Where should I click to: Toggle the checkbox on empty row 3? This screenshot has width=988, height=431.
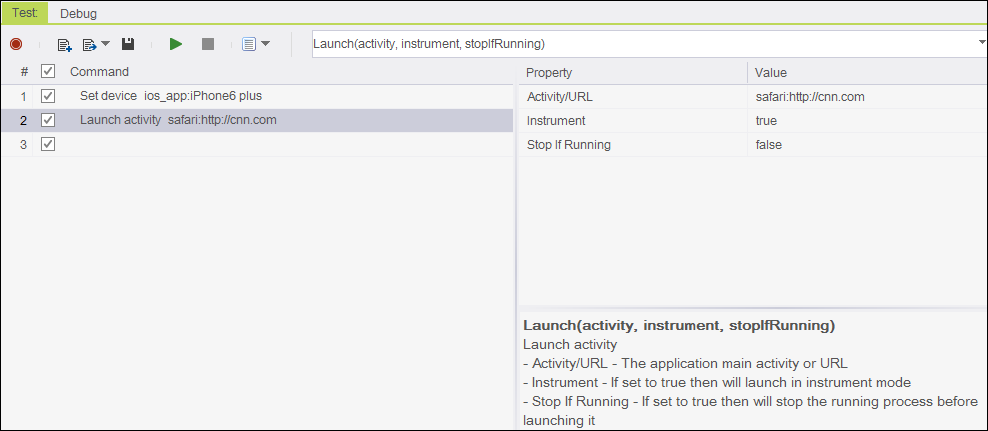pos(48,144)
